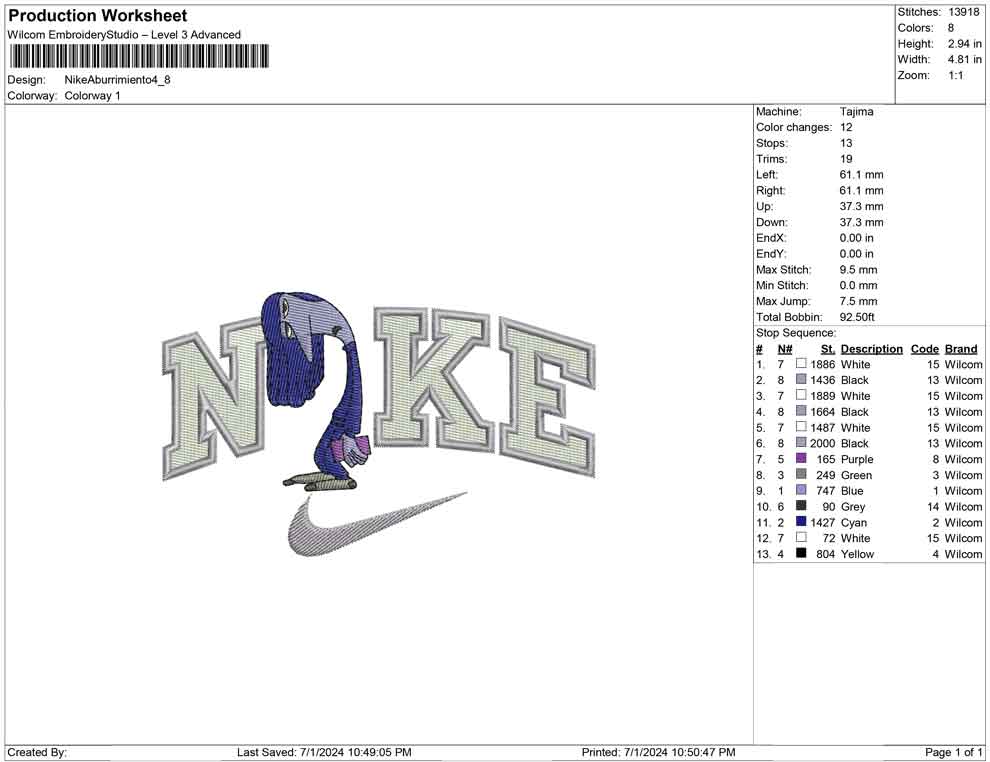Click the Code column header

click(925, 349)
